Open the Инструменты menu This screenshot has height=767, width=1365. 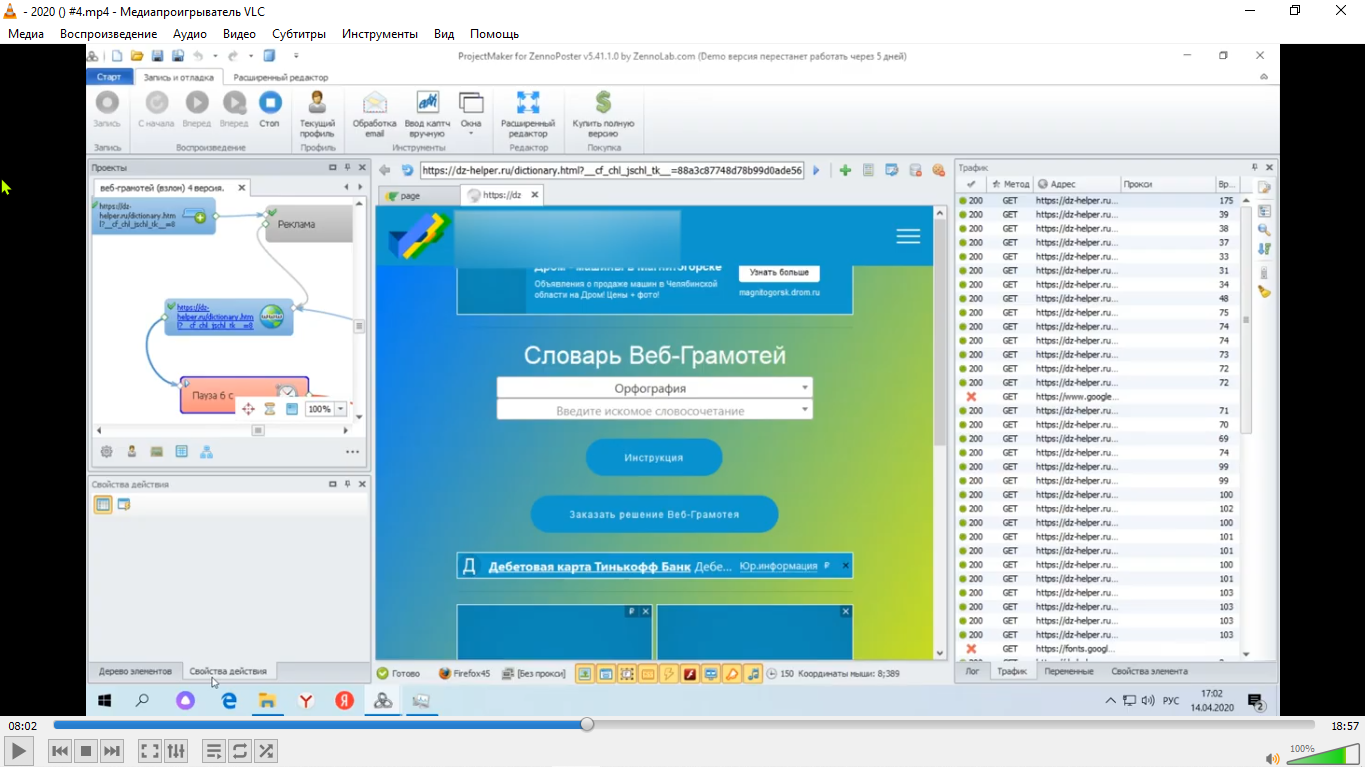point(379,33)
